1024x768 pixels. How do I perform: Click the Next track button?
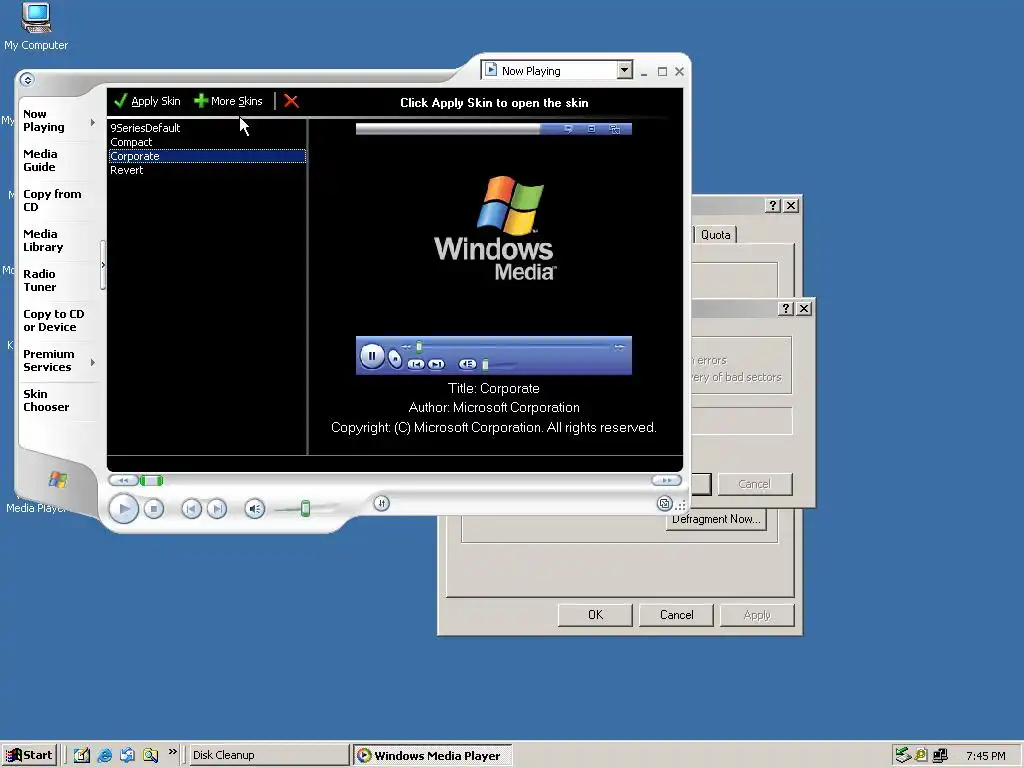217,509
